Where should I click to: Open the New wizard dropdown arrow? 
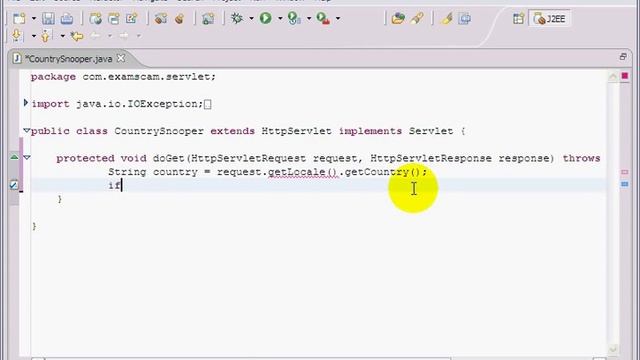pos(34,19)
